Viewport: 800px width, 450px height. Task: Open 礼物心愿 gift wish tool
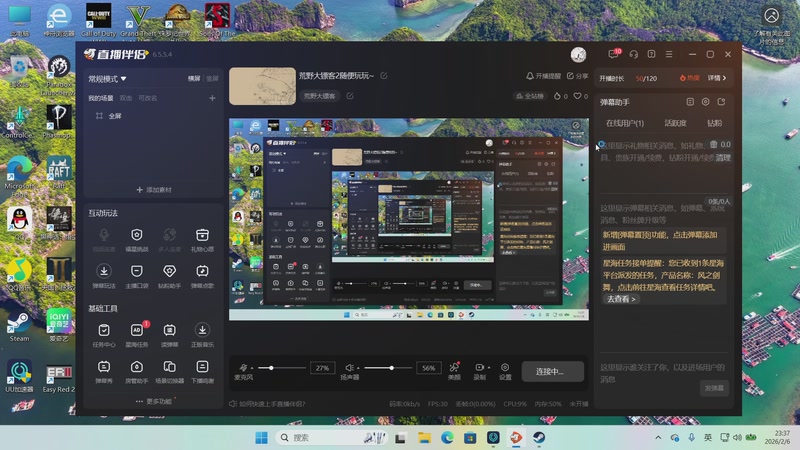202,240
